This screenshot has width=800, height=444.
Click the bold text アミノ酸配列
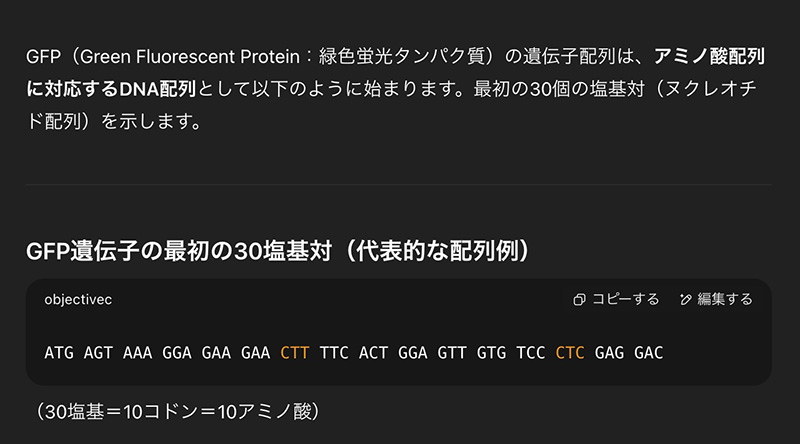[x=709, y=56]
